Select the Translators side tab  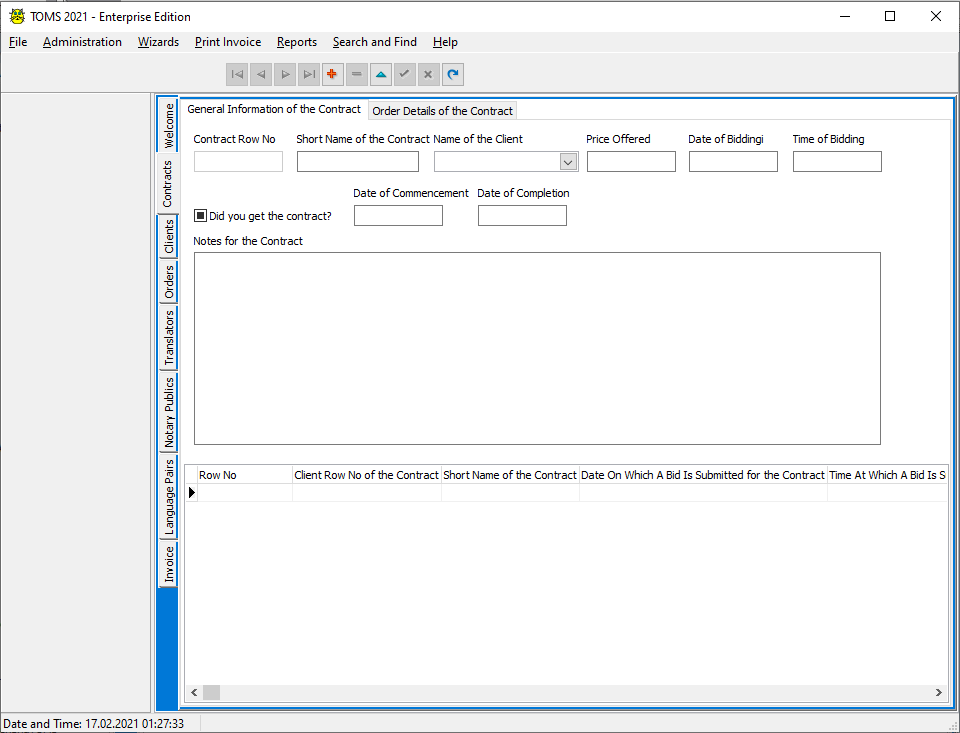169,337
